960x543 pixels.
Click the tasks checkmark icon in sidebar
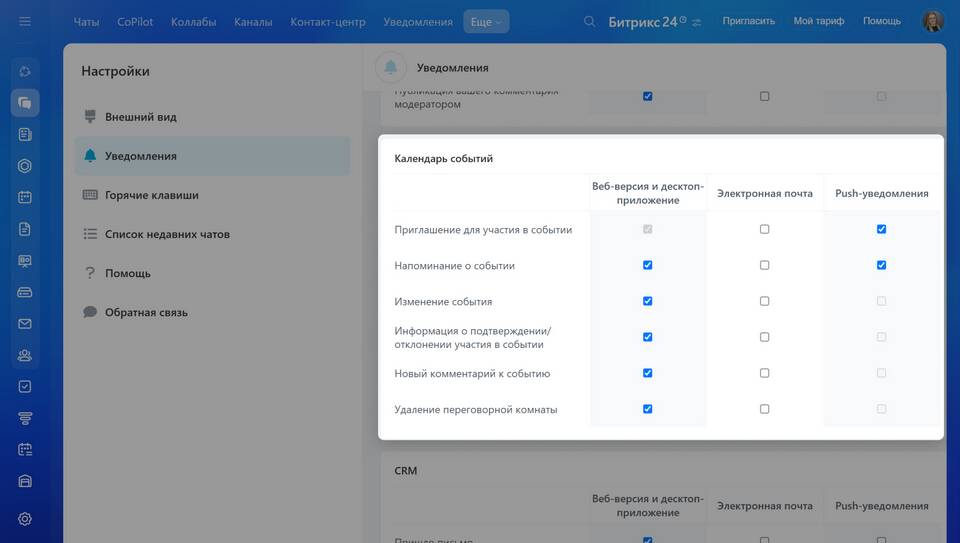coord(25,386)
